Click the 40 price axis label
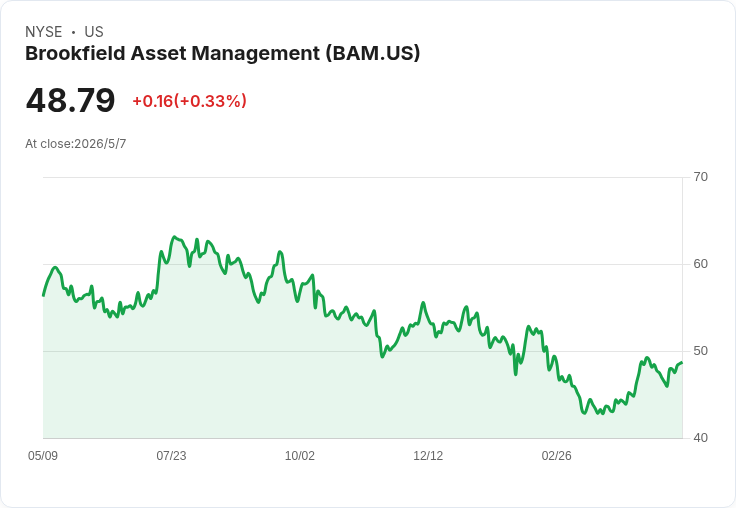Viewport: 736px width, 508px height. 700,438
